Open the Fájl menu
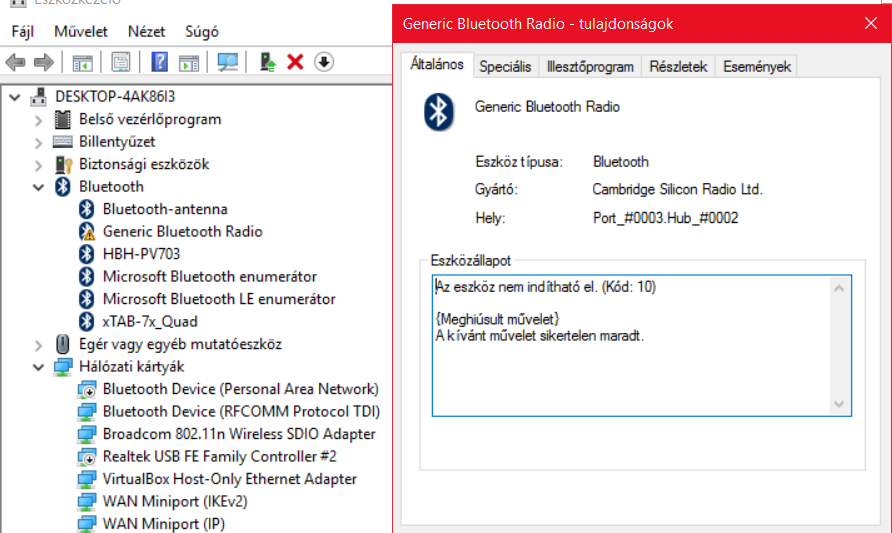The image size is (892, 533). [x=23, y=31]
